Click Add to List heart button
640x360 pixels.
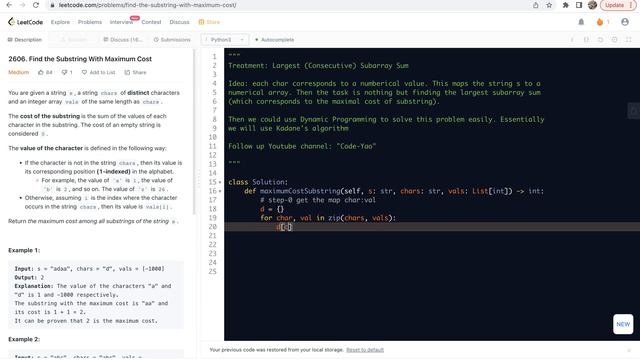(x=98, y=72)
